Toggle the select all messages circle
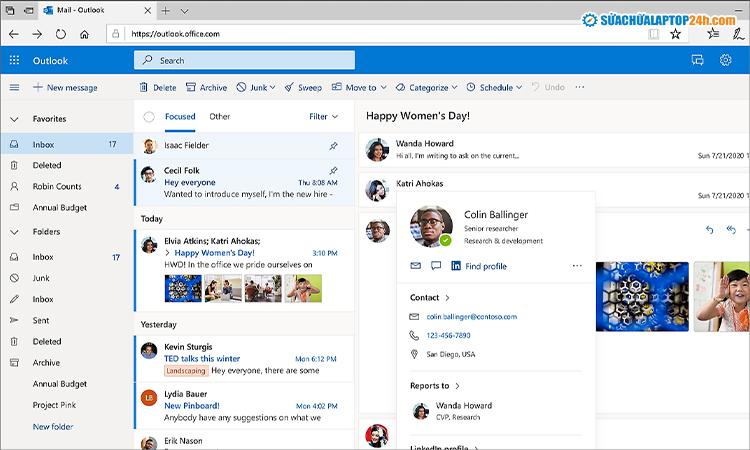This screenshot has width=750, height=450. click(x=149, y=117)
